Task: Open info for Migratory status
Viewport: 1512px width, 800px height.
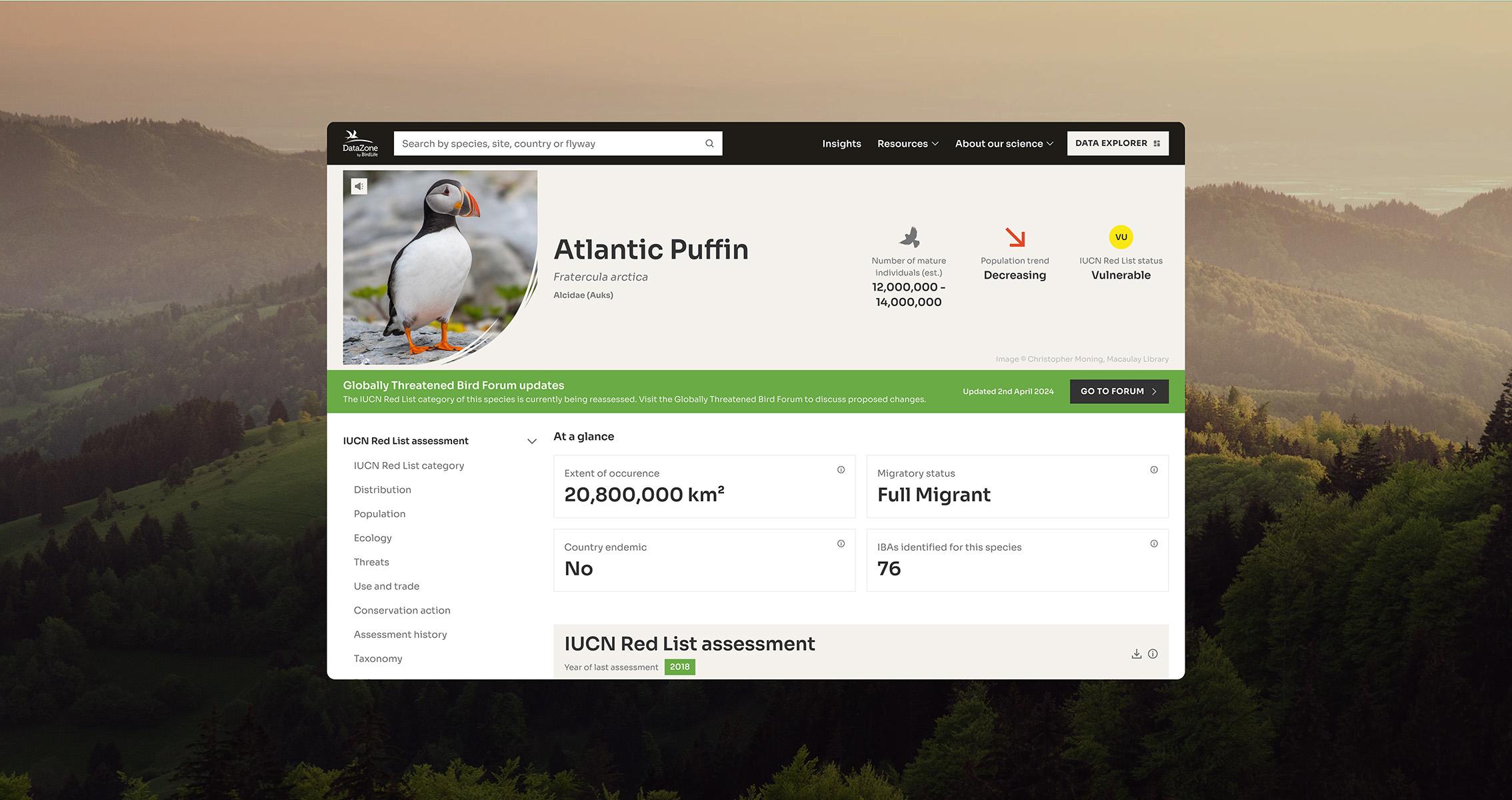Action: (x=1154, y=470)
